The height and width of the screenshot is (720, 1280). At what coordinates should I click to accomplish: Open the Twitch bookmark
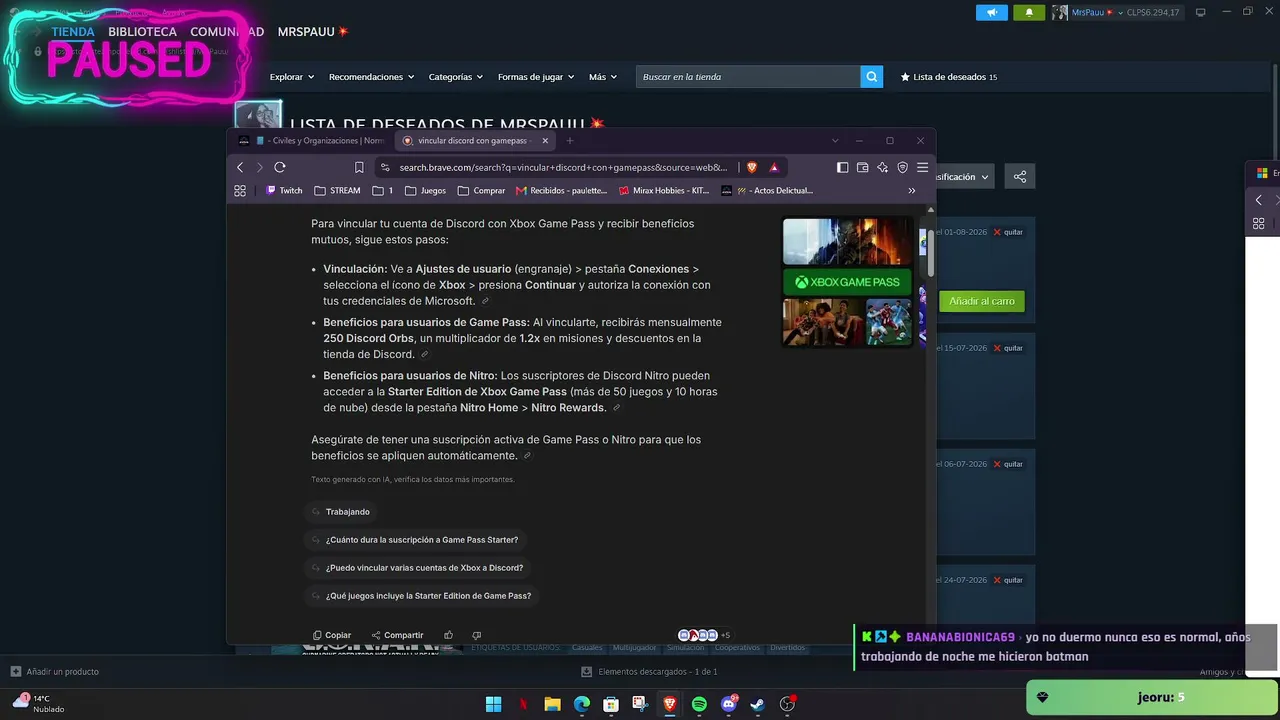coord(284,190)
